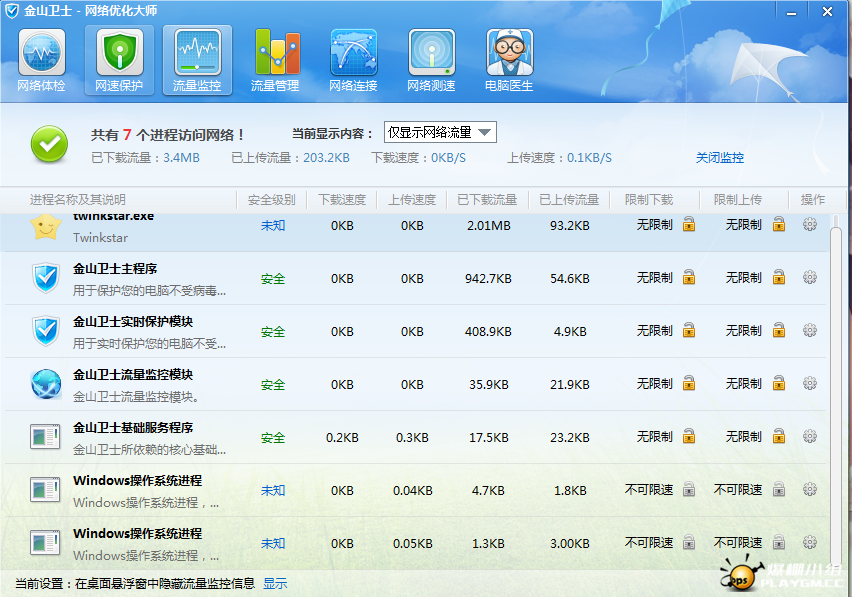Toggle upload limit lock for twinkstar.exe
Image resolution: width=852 pixels, height=597 pixels.
click(778, 225)
